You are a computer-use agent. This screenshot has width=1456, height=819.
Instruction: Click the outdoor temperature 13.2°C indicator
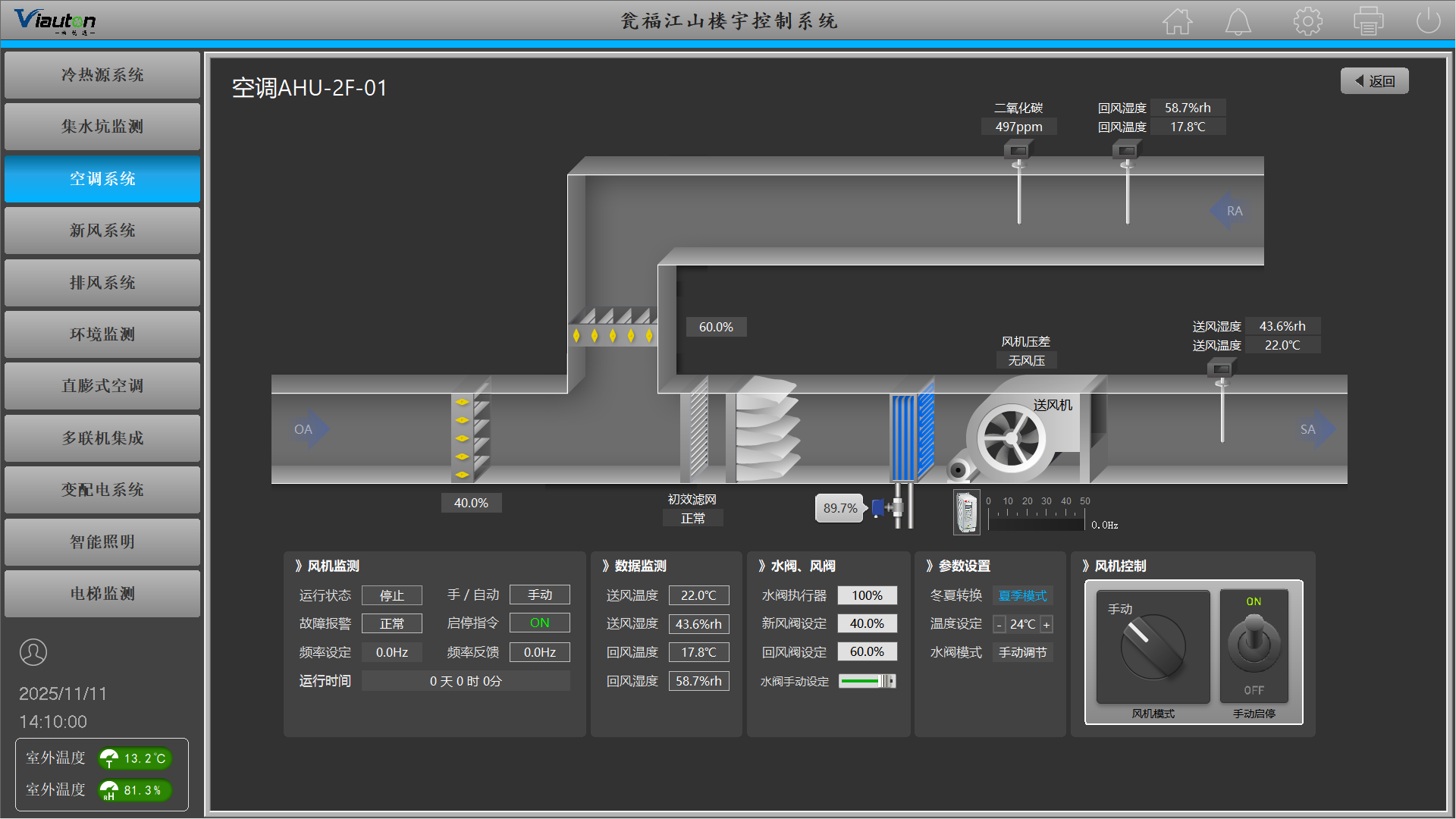click(x=135, y=758)
